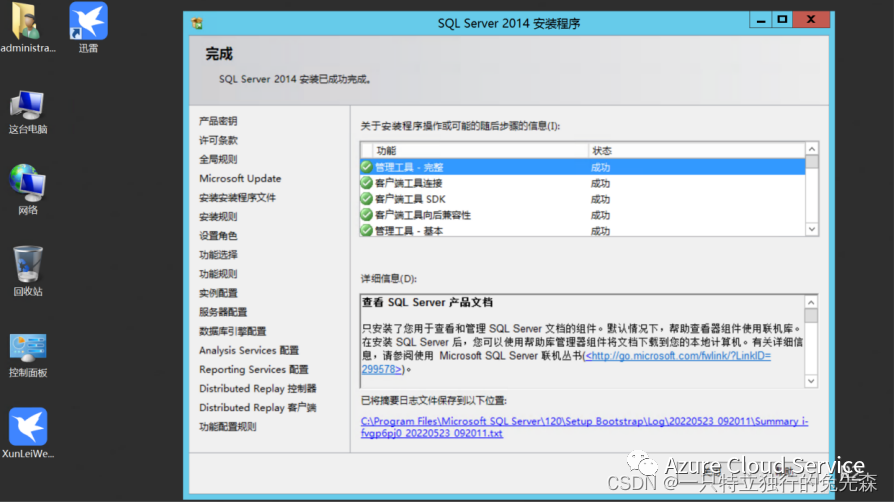Select the XunLeiWe... desktop icon
Screen dimensions: 894x502
pyautogui.click(x=27, y=434)
